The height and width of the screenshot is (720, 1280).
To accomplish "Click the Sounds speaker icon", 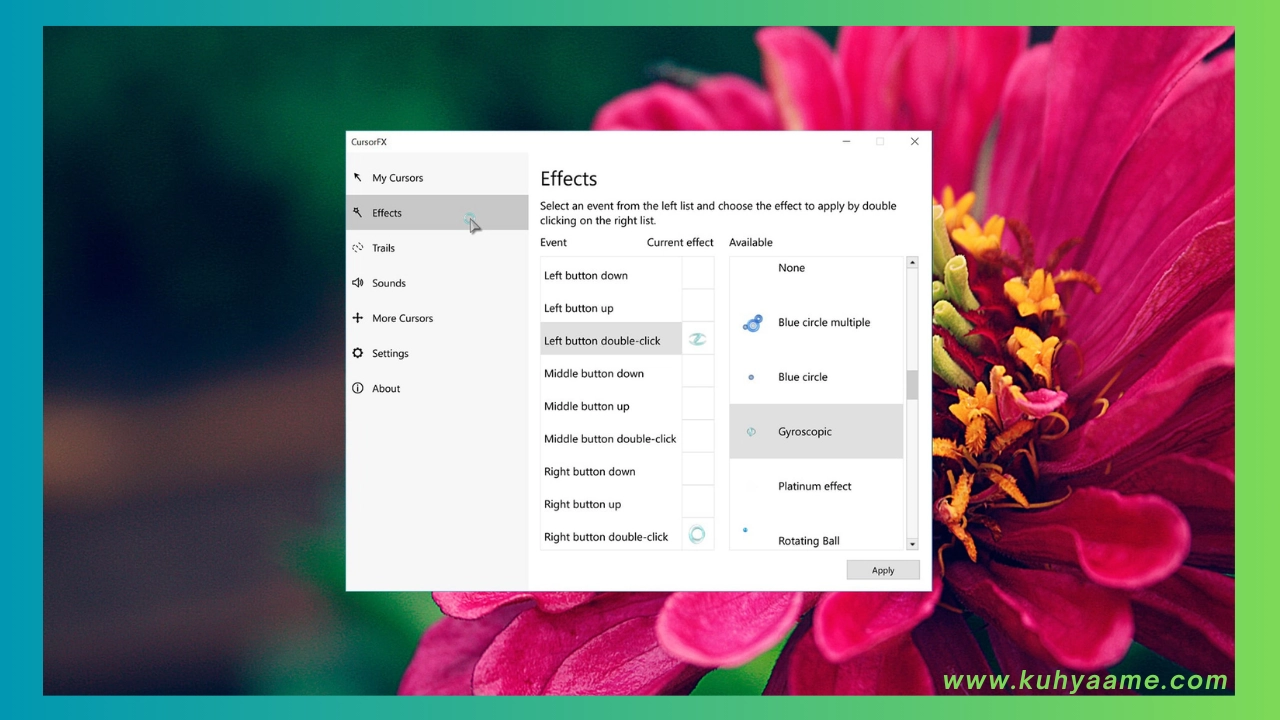I will tap(357, 282).
